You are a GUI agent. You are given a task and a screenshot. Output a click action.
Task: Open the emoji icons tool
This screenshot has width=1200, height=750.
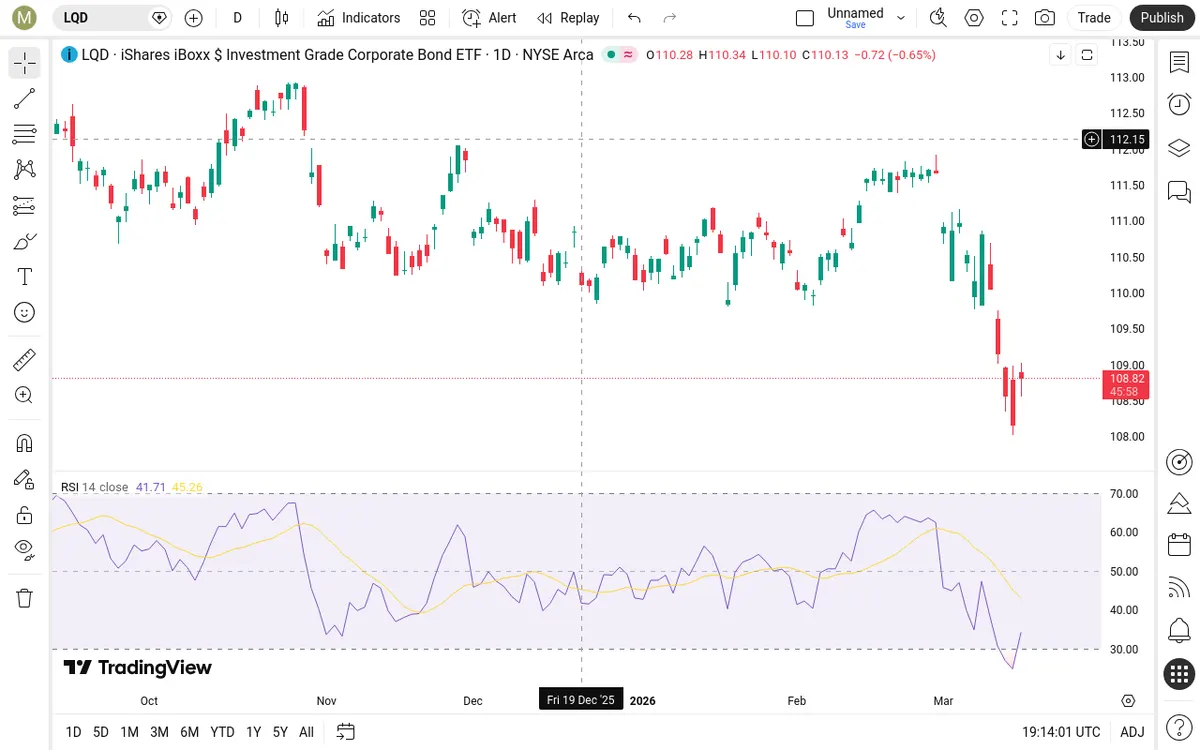pyautogui.click(x=25, y=312)
